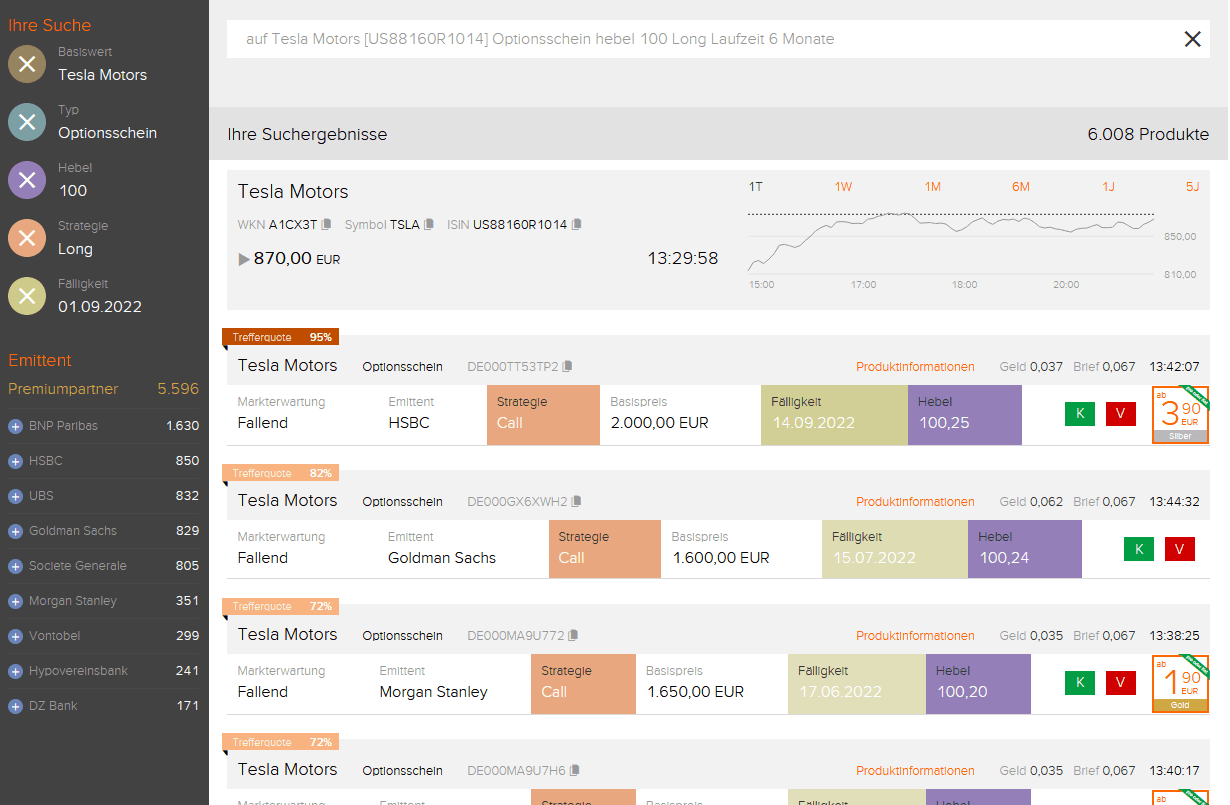The image size is (1230, 805).
Task: Click the Tesla Motors 870,00 EUR price
Action: pos(298,259)
